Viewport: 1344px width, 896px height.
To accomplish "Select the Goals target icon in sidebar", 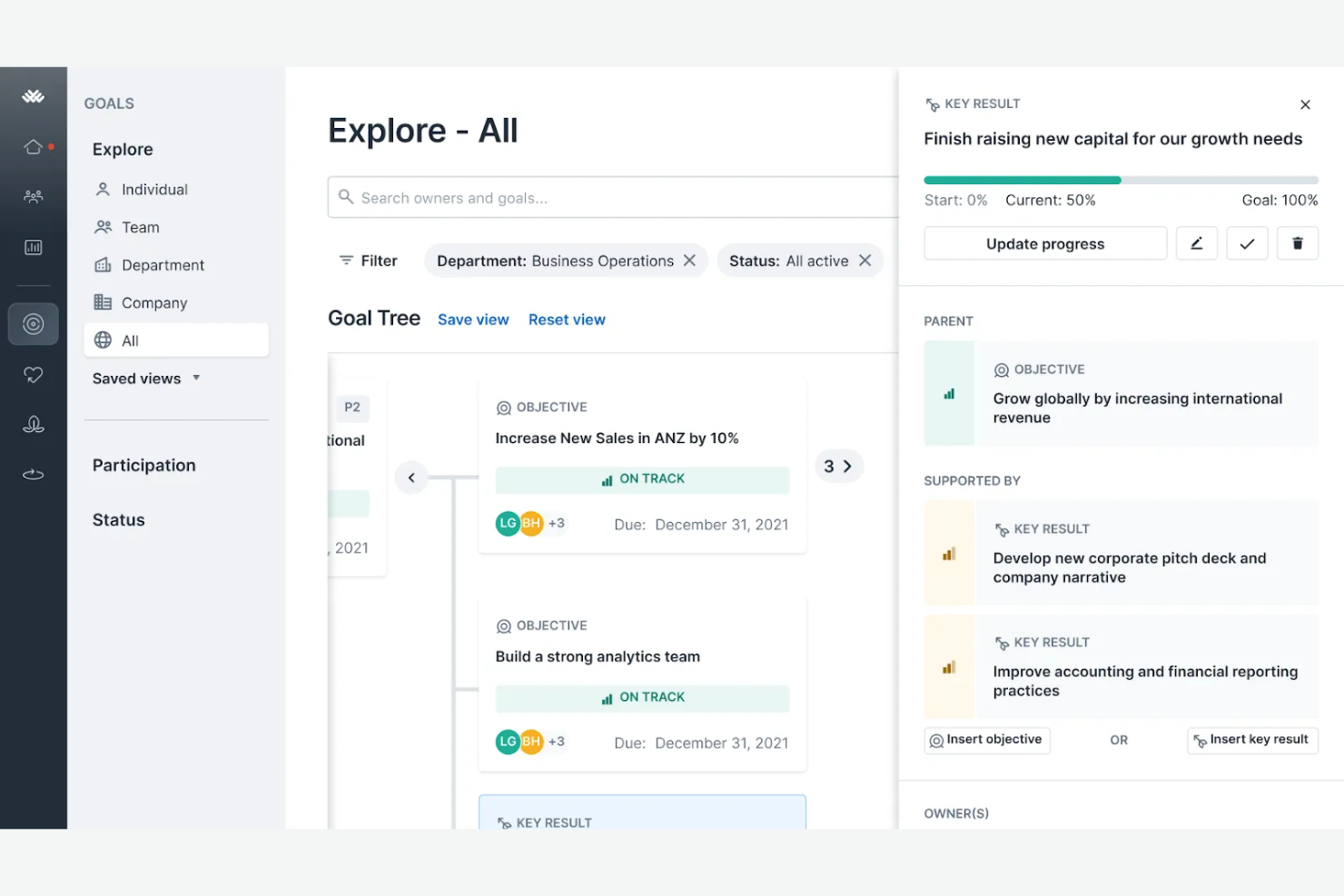I will click(x=34, y=323).
